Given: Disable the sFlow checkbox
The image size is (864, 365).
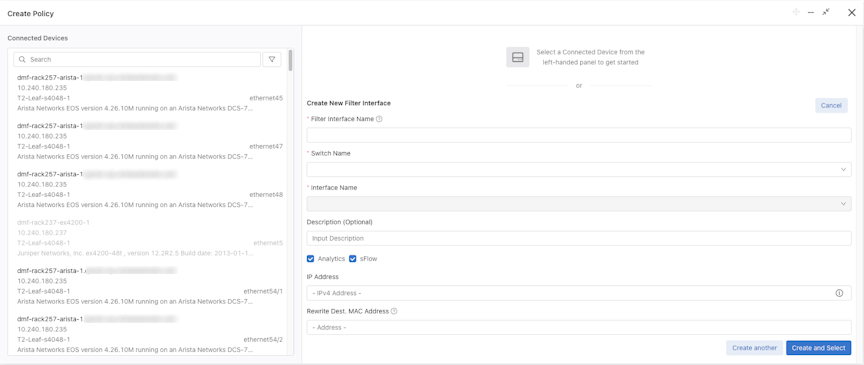Looking at the screenshot, I should [353, 259].
